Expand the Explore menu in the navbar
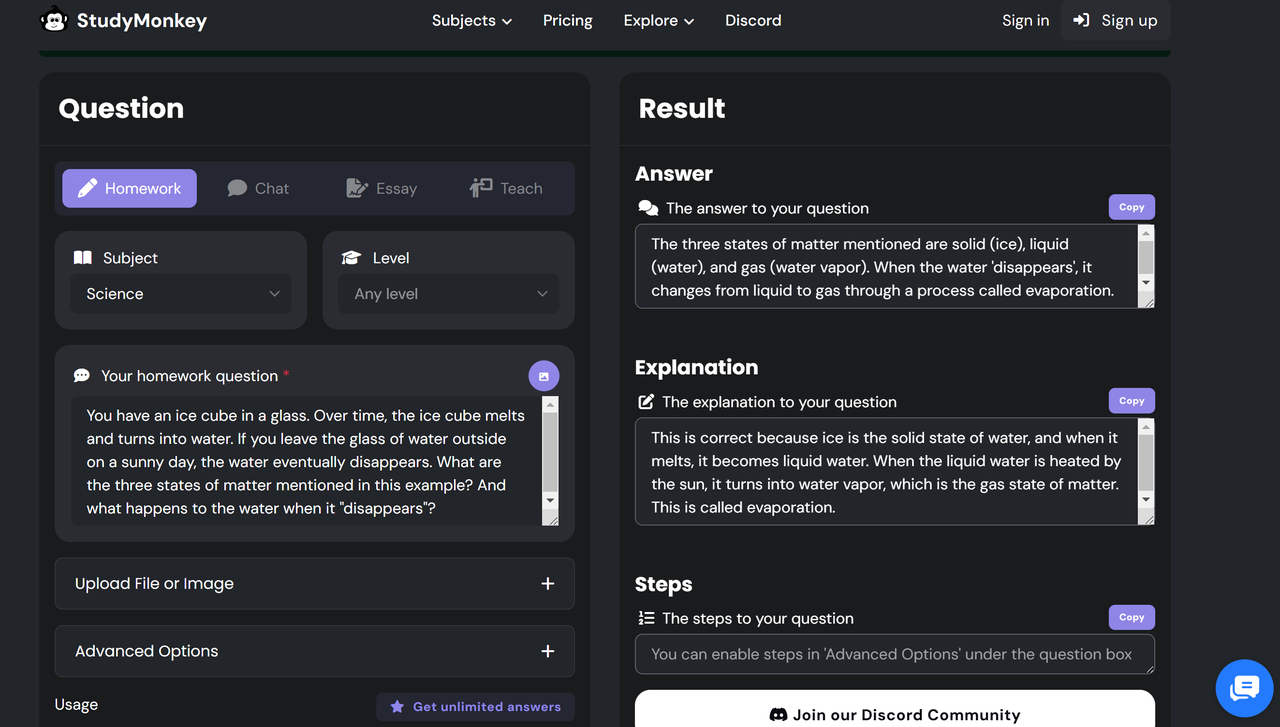 tap(658, 20)
